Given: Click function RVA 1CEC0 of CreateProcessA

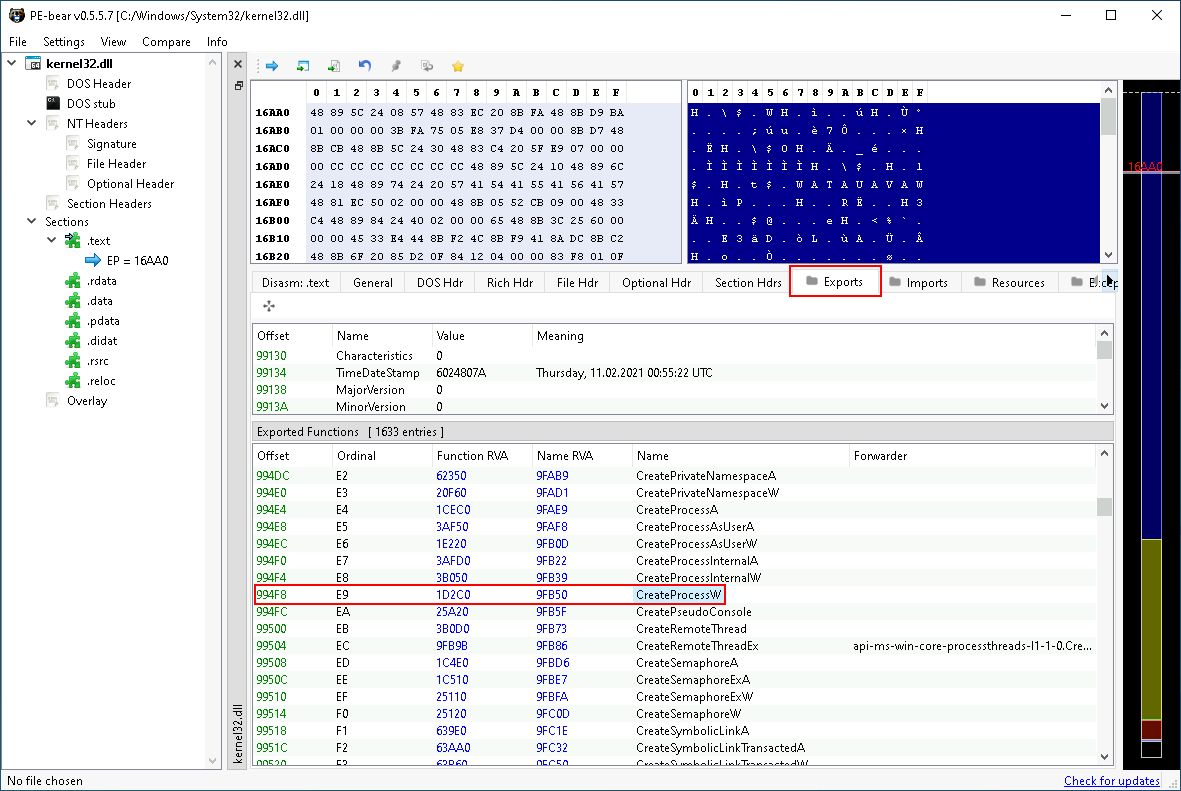Looking at the screenshot, I should [x=453, y=509].
